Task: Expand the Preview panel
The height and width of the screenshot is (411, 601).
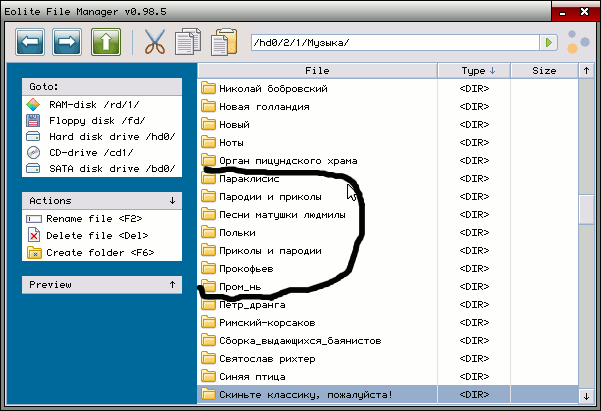Action: [x=172, y=285]
